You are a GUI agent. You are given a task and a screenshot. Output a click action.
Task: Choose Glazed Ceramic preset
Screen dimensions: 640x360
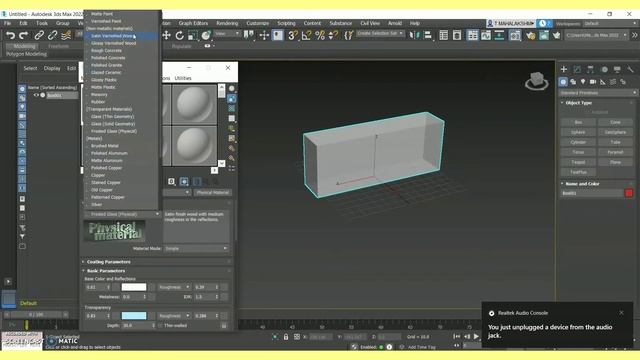tap(121, 72)
